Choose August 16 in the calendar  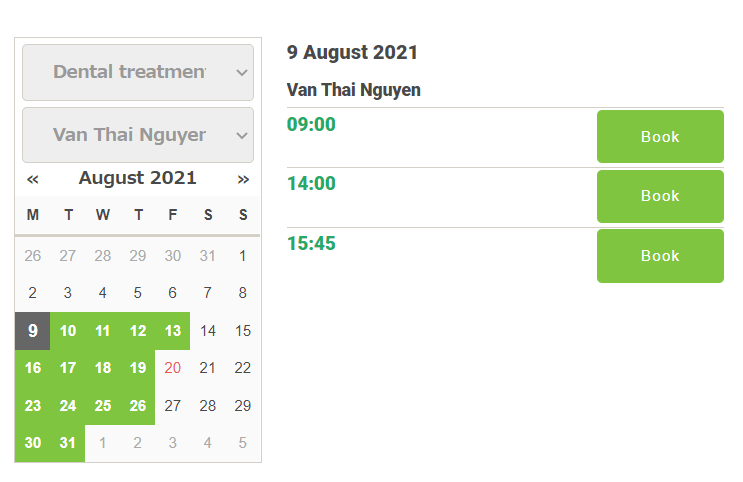pyautogui.click(x=33, y=368)
